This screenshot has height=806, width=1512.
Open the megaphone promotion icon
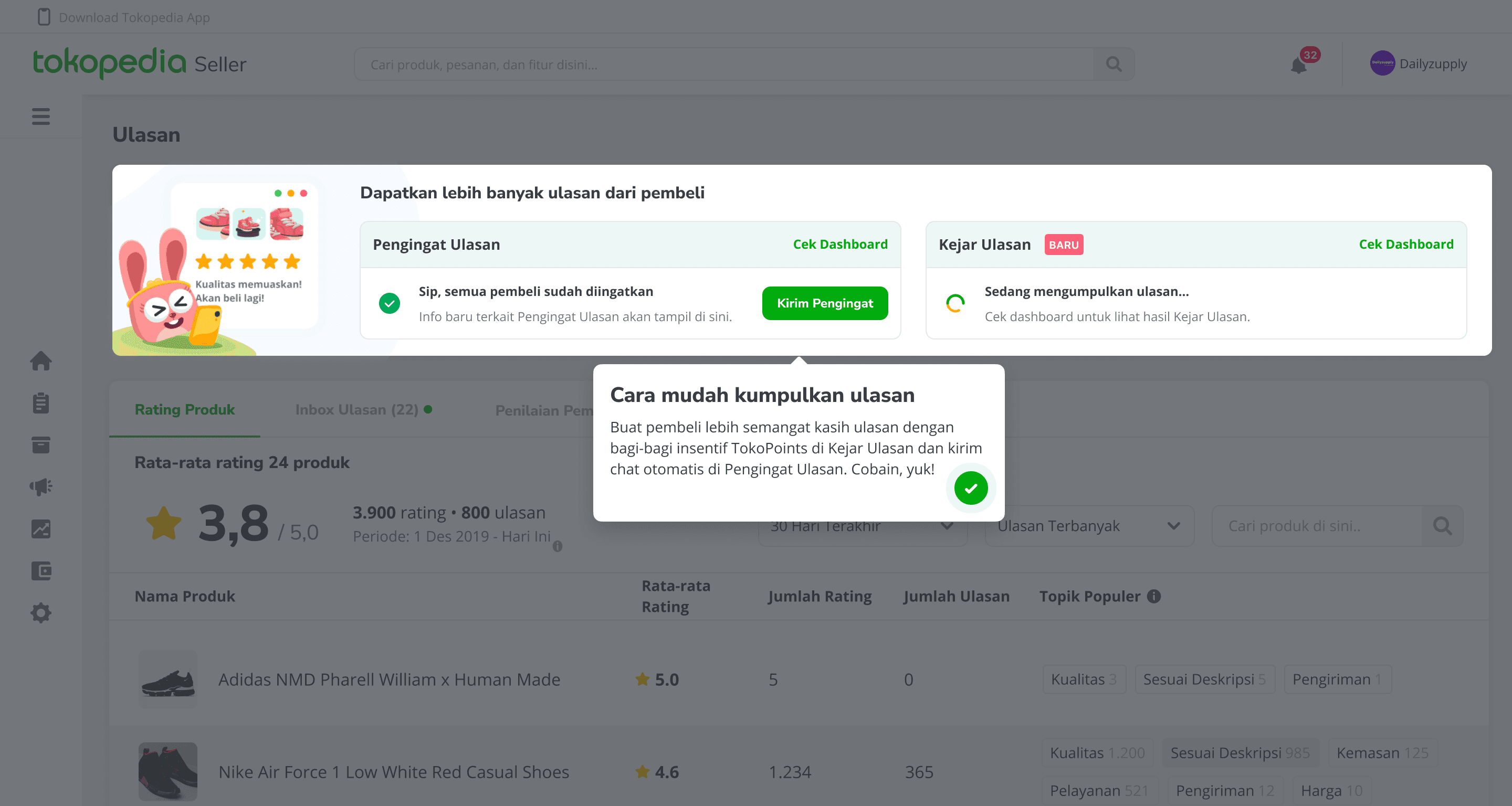point(41,487)
